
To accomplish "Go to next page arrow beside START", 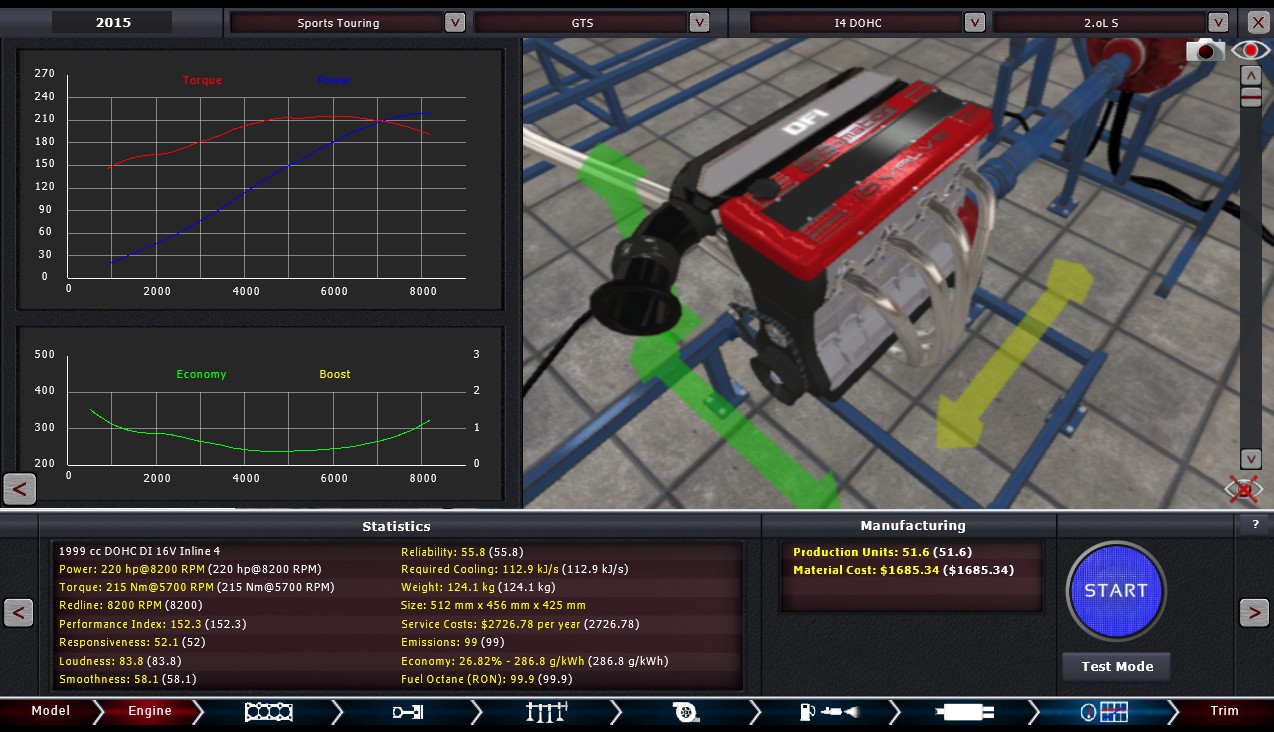I will click(1254, 612).
